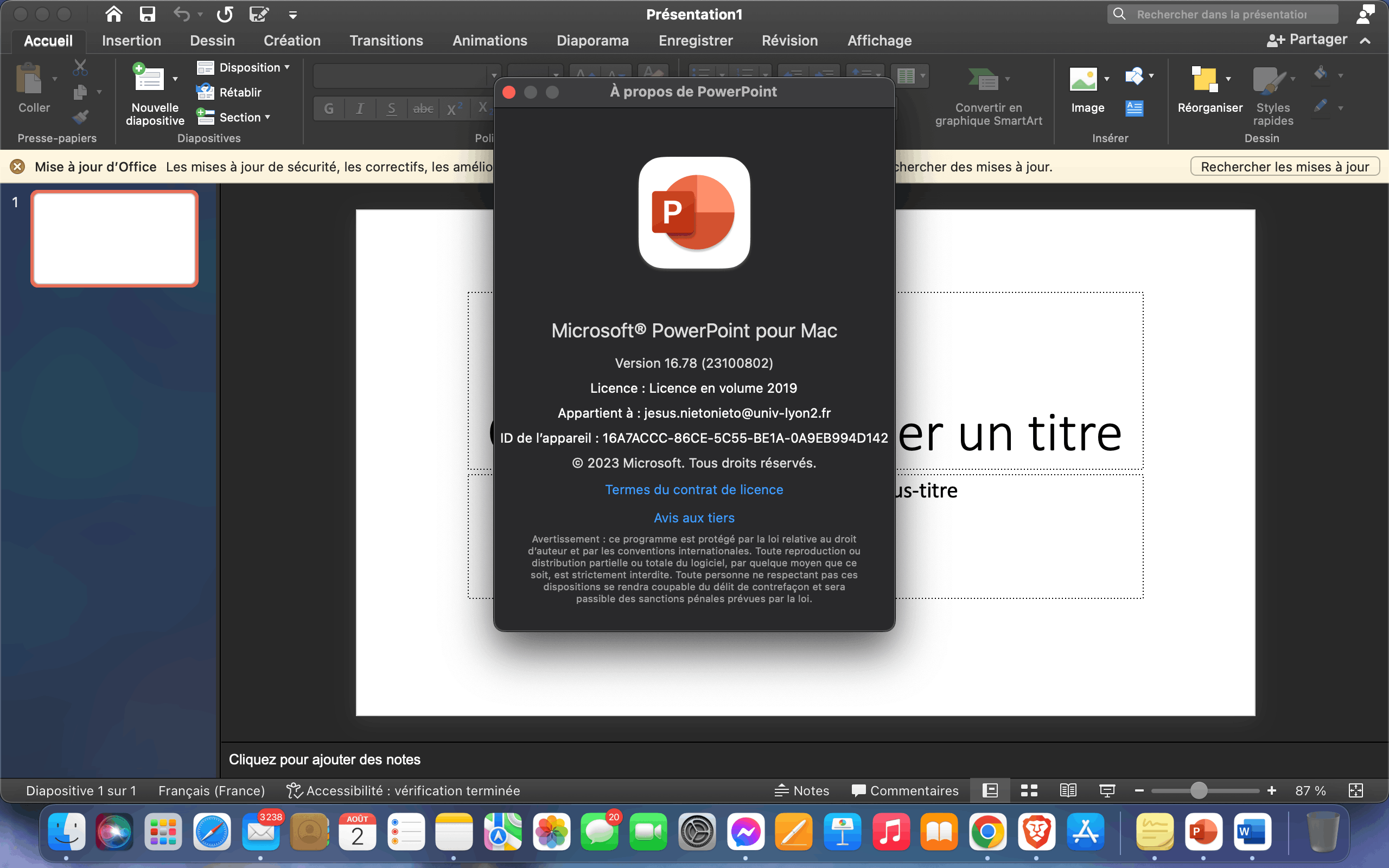The height and width of the screenshot is (868, 1389).
Task: Click the Nouvelle diapositive icon
Action: [149, 78]
